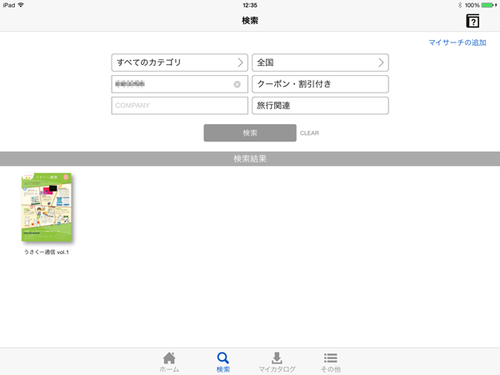Tap the マイサーチの追加 link

[x=457, y=43]
